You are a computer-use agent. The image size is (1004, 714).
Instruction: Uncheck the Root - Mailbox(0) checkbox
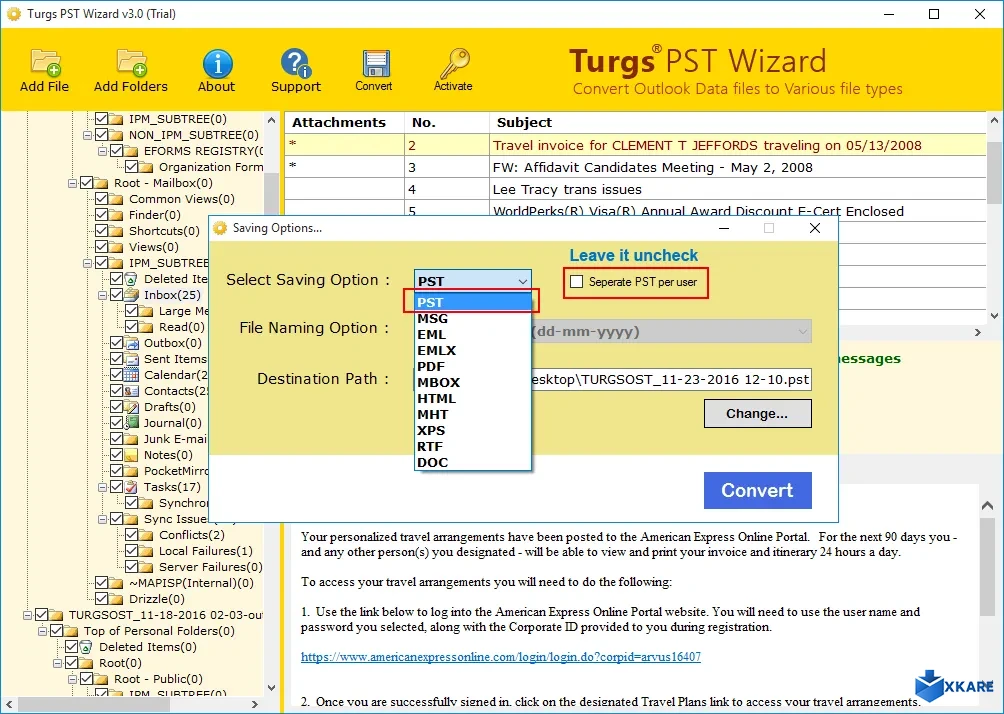click(x=86, y=183)
